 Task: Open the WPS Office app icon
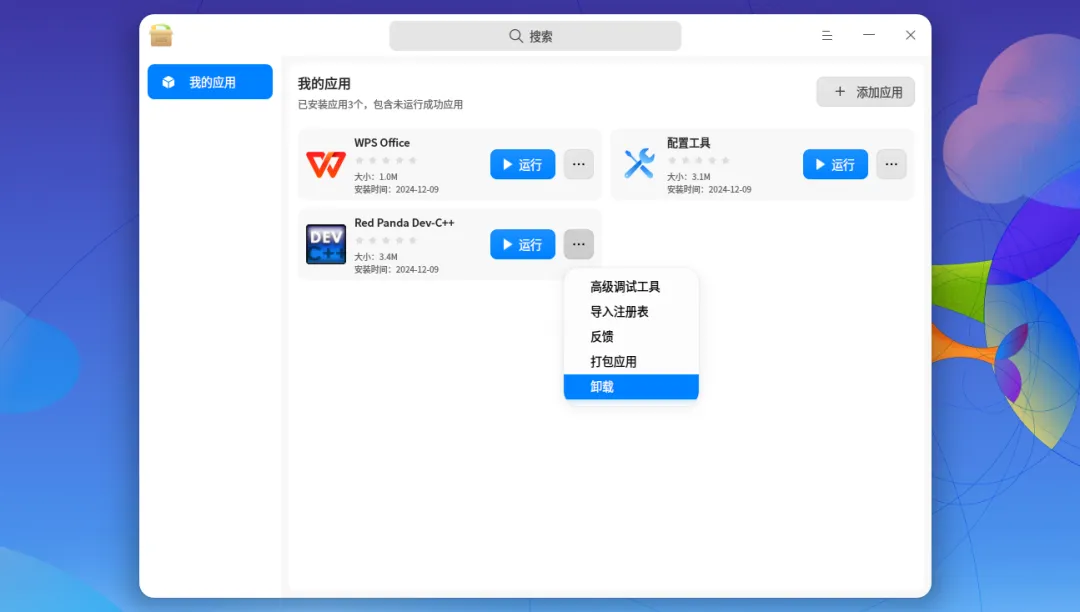(x=326, y=165)
